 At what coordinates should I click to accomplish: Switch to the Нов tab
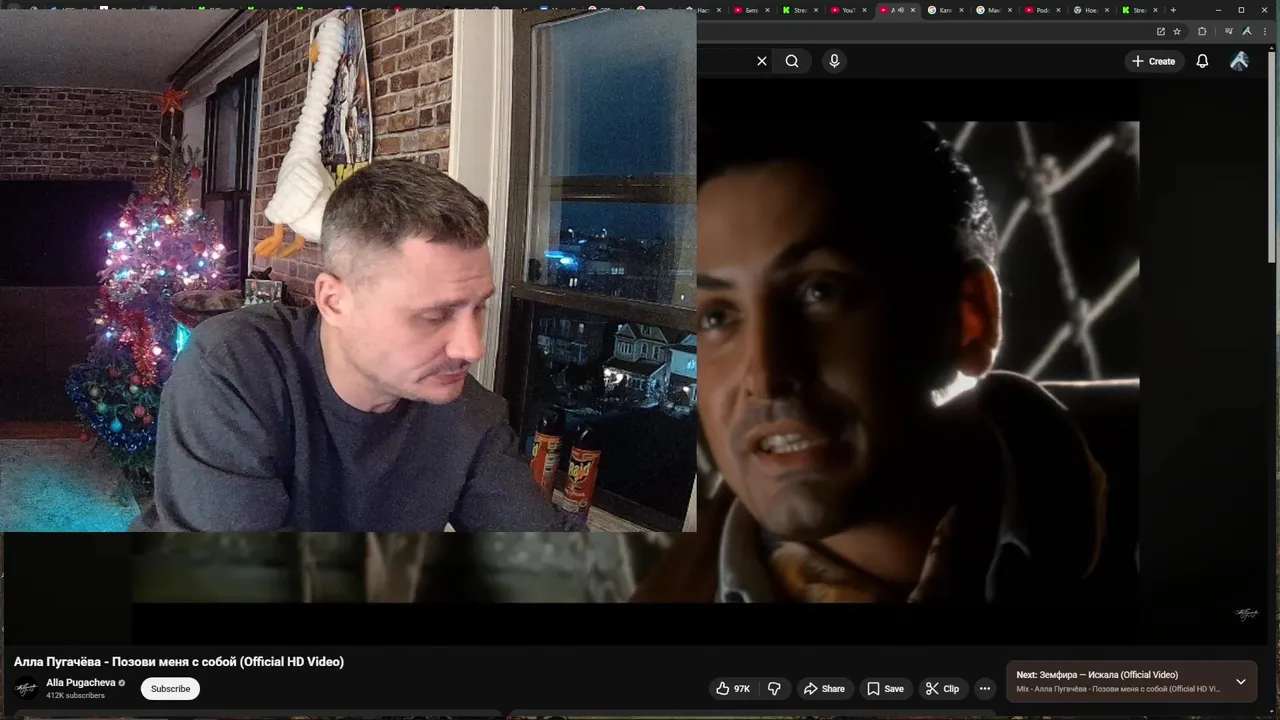[1090, 10]
